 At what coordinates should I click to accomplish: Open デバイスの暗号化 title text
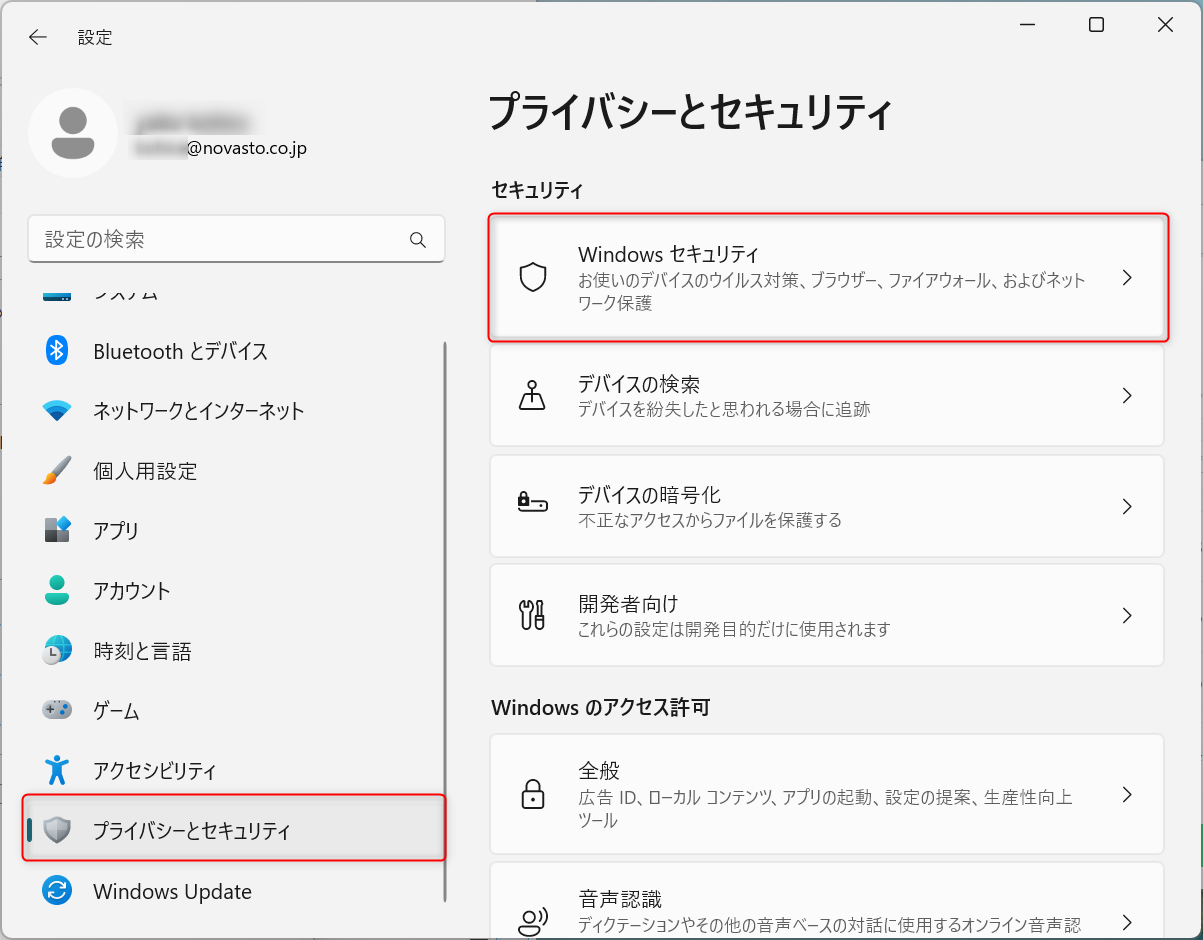point(650,495)
